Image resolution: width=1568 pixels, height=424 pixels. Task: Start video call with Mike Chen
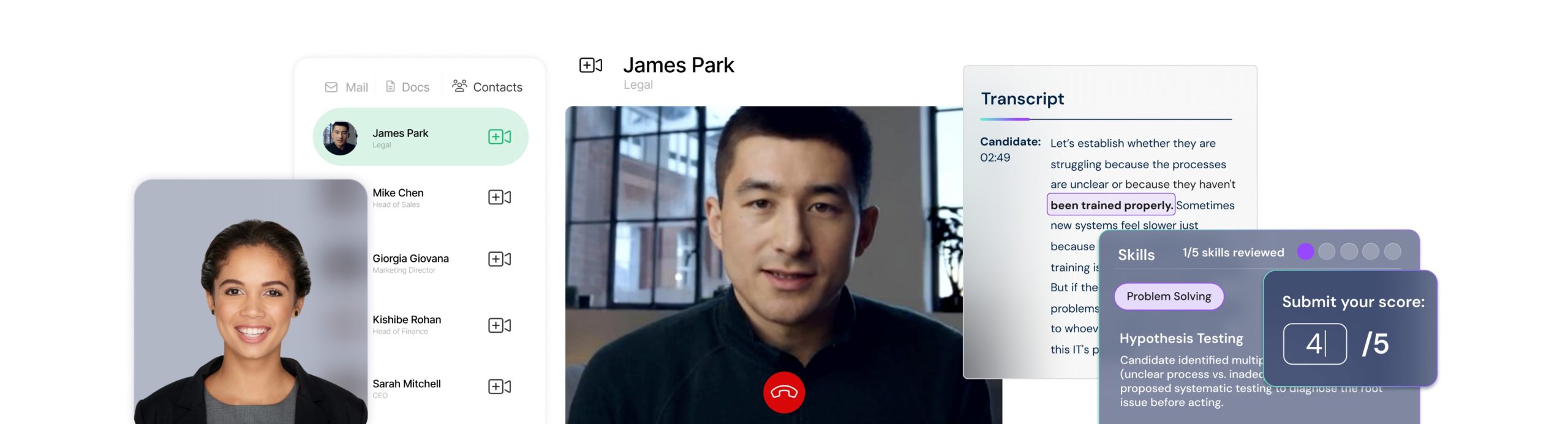[499, 197]
